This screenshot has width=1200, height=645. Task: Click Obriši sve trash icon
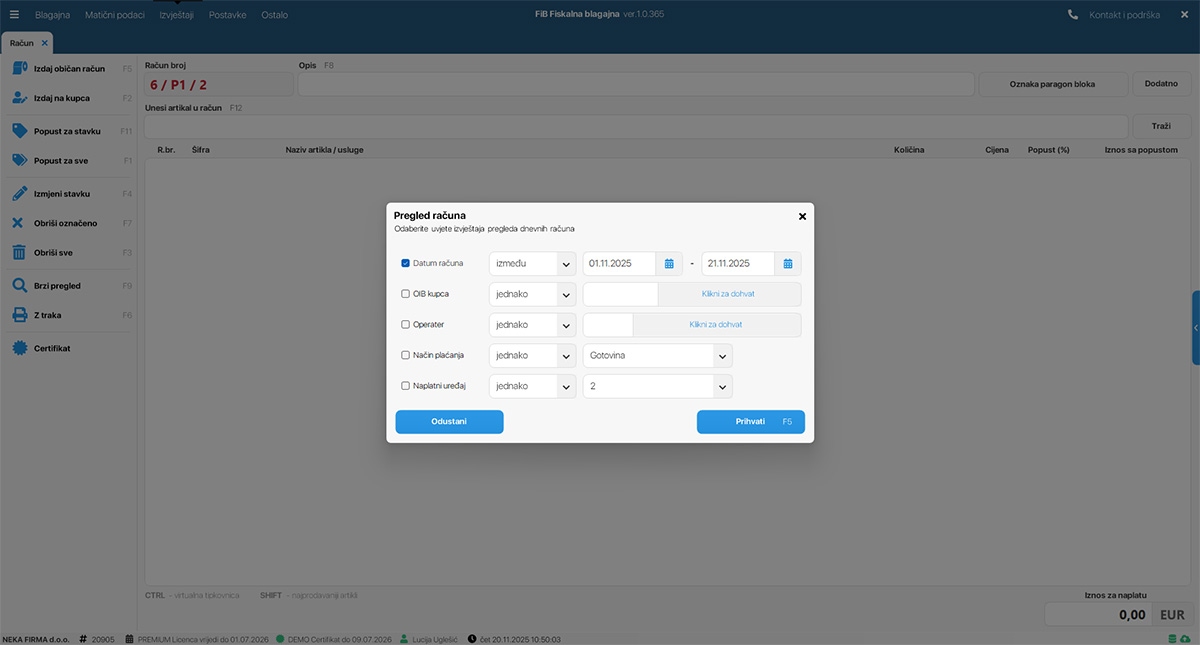click(x=19, y=253)
